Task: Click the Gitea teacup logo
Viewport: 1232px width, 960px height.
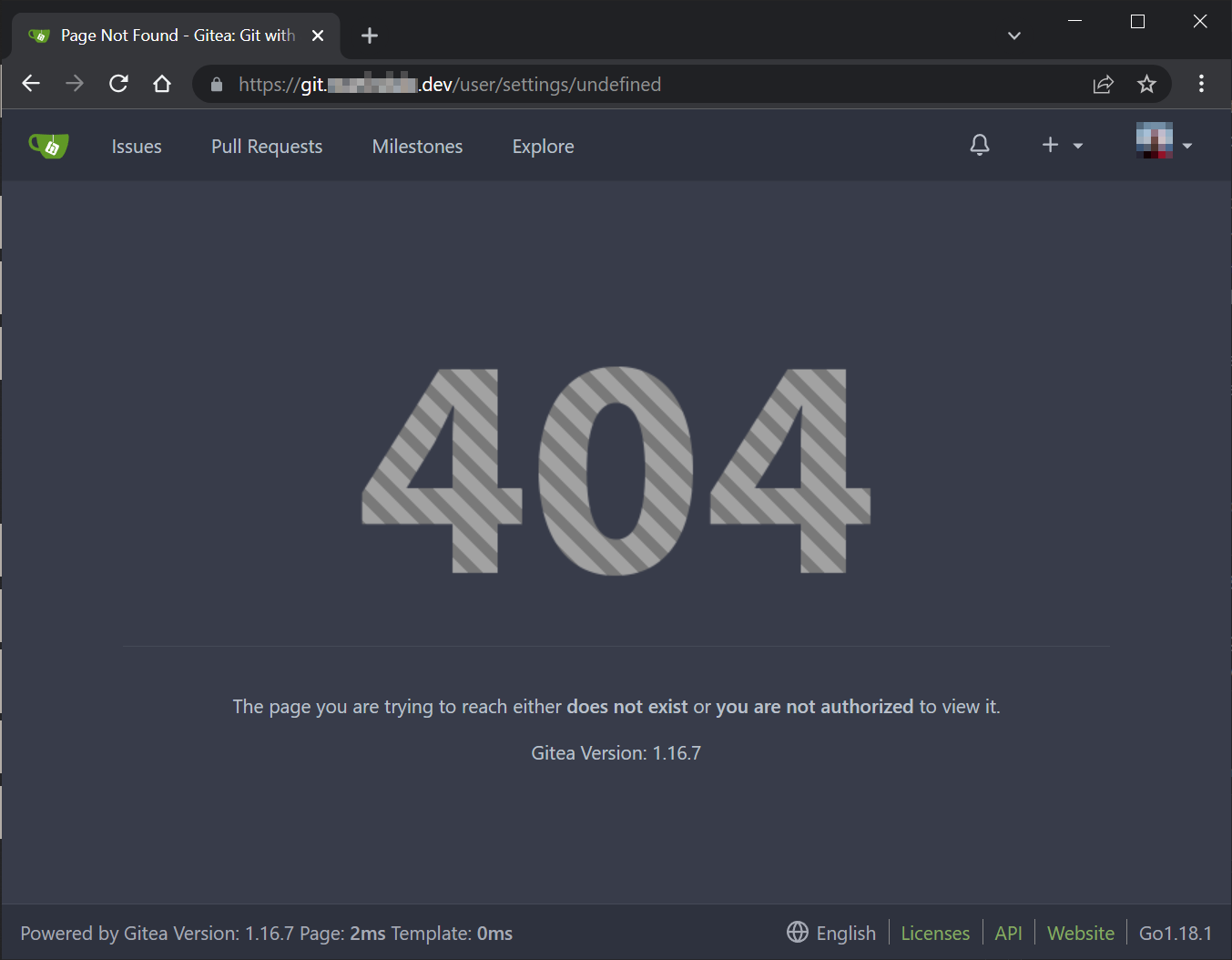Action: coord(48,145)
